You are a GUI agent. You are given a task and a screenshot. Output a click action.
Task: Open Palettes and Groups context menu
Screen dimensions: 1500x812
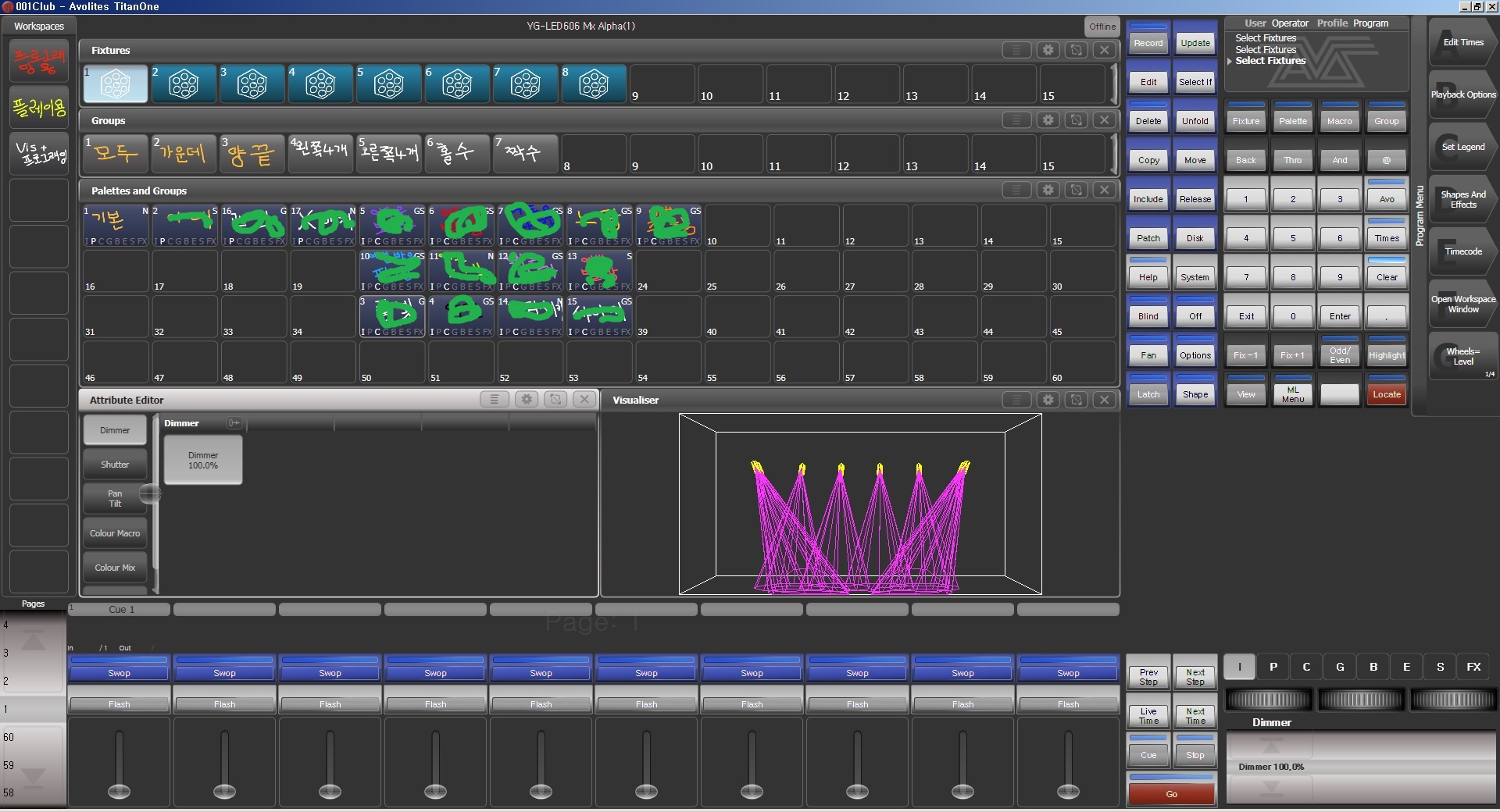(x=1016, y=190)
